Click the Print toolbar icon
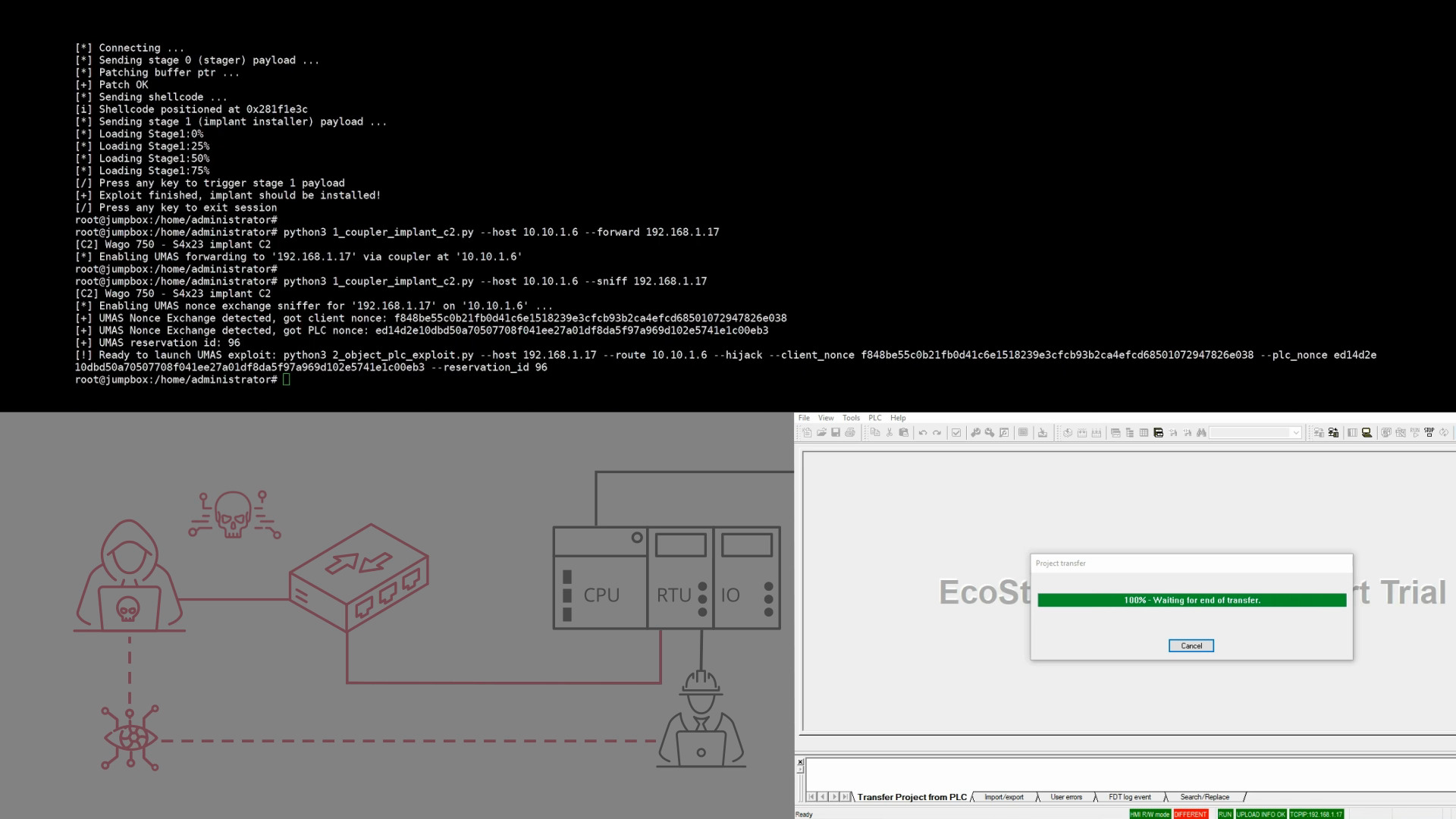The image size is (1456, 819). click(x=850, y=433)
